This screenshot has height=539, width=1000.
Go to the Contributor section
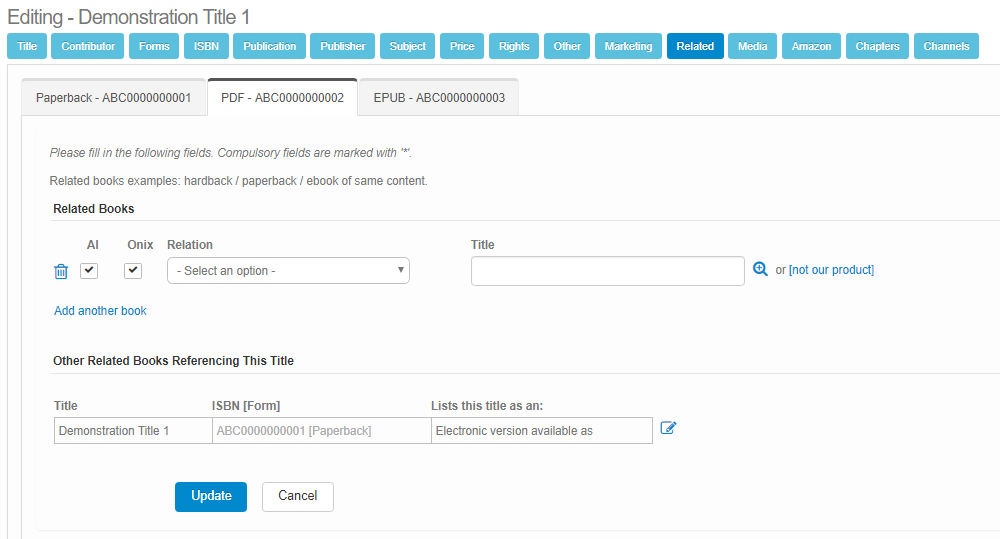(88, 46)
